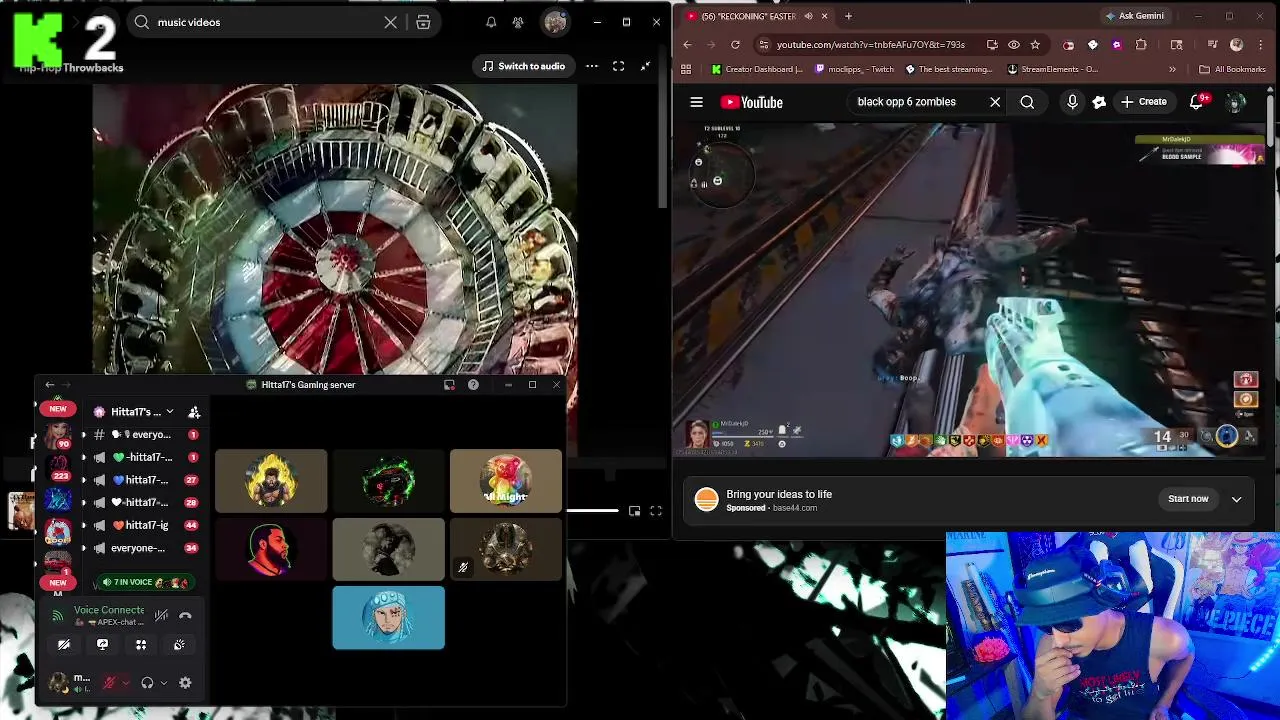1280x720 pixels.
Task: Open StreamElements bookmark
Action: [x=1052, y=69]
